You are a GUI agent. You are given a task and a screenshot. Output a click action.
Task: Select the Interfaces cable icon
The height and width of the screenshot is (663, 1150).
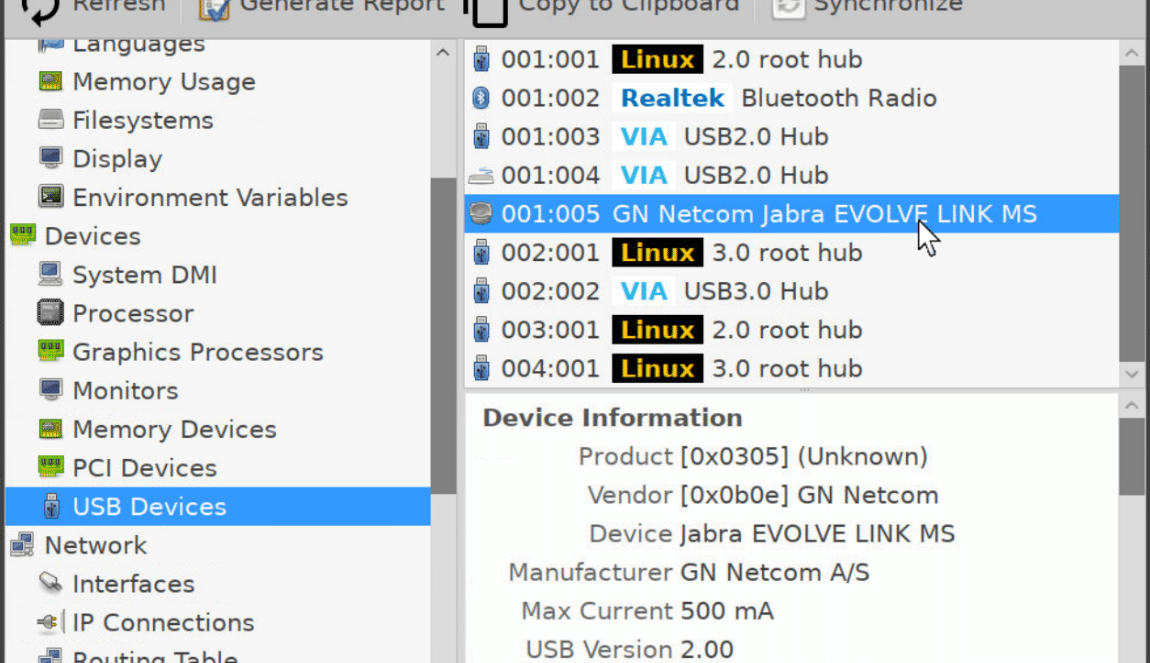[x=51, y=583]
